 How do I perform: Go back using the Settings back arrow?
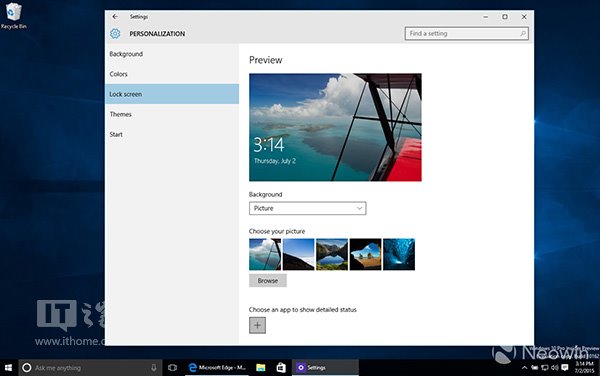[x=115, y=17]
